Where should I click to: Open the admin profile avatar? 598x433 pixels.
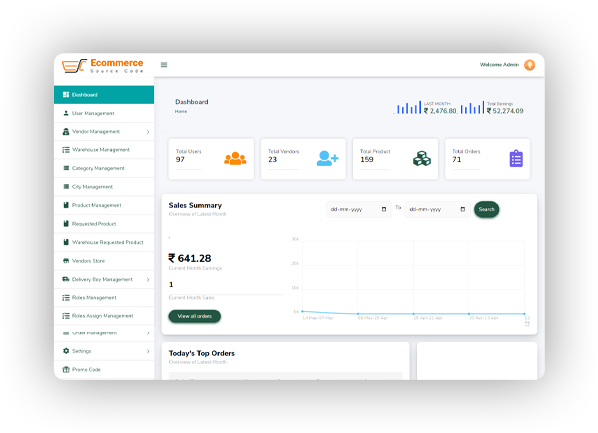529,65
